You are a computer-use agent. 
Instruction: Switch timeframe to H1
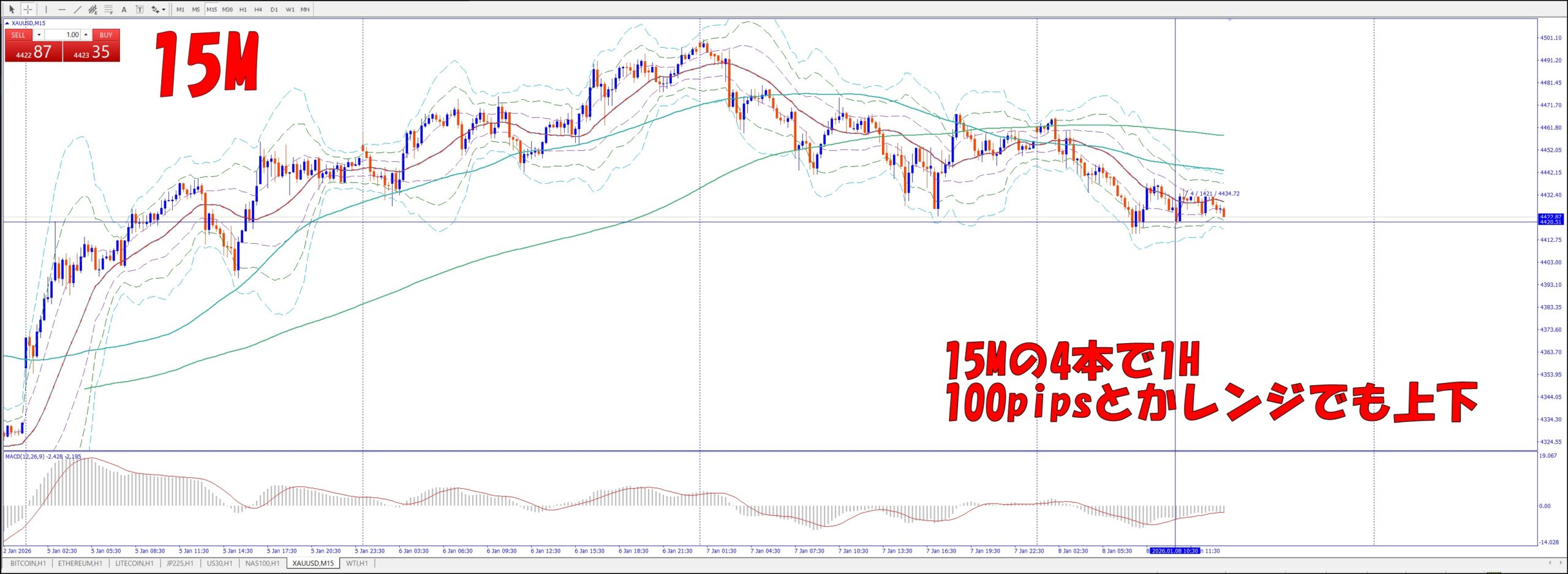[243, 9]
